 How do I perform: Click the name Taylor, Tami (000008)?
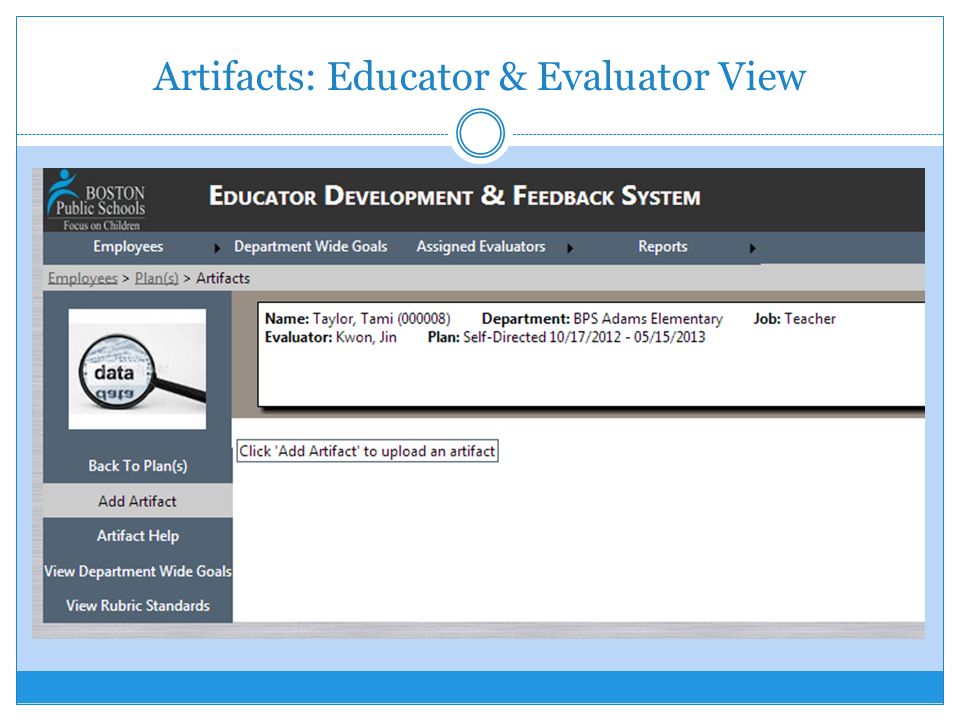tap(381, 319)
